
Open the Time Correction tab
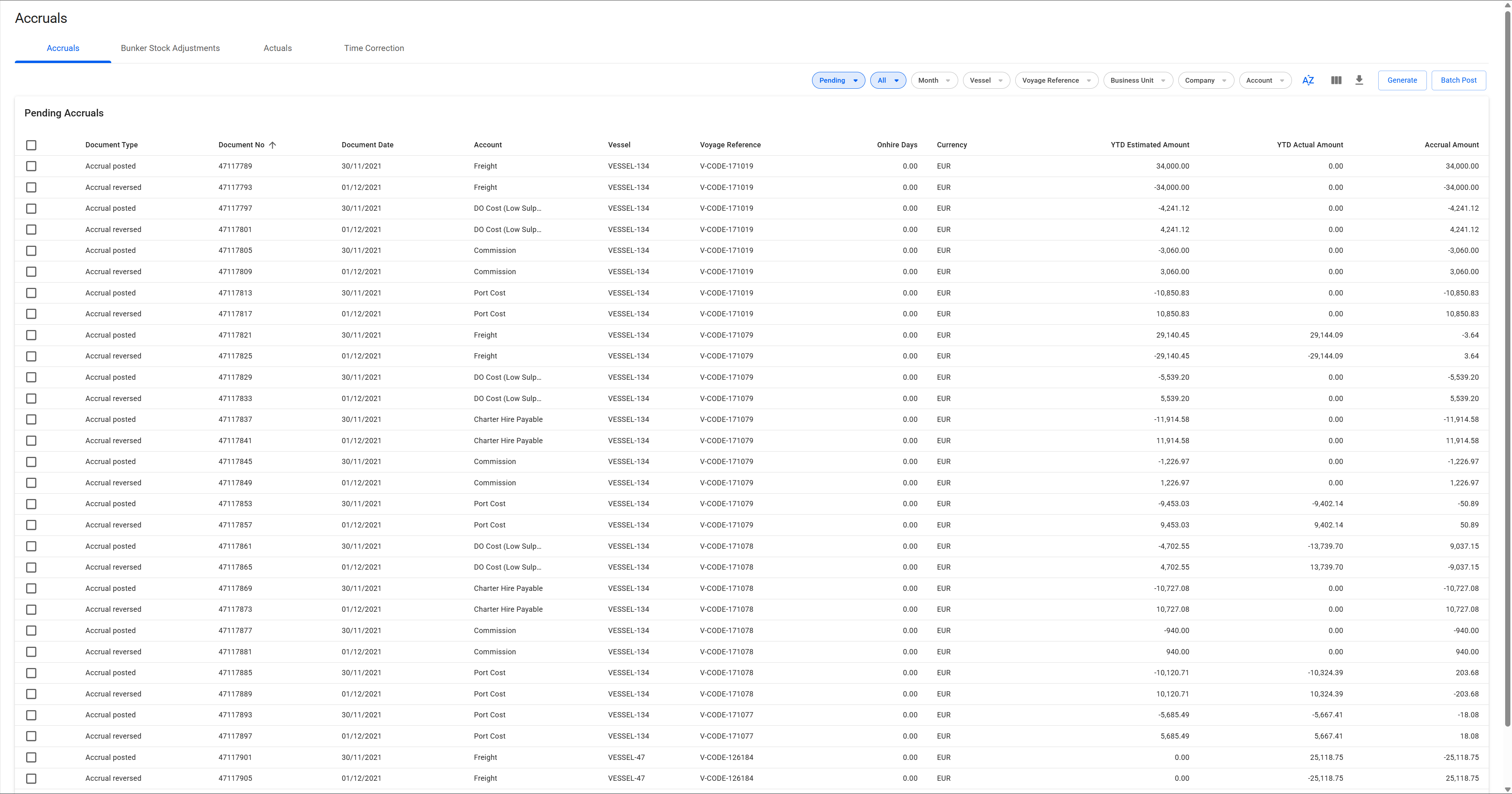coord(374,48)
